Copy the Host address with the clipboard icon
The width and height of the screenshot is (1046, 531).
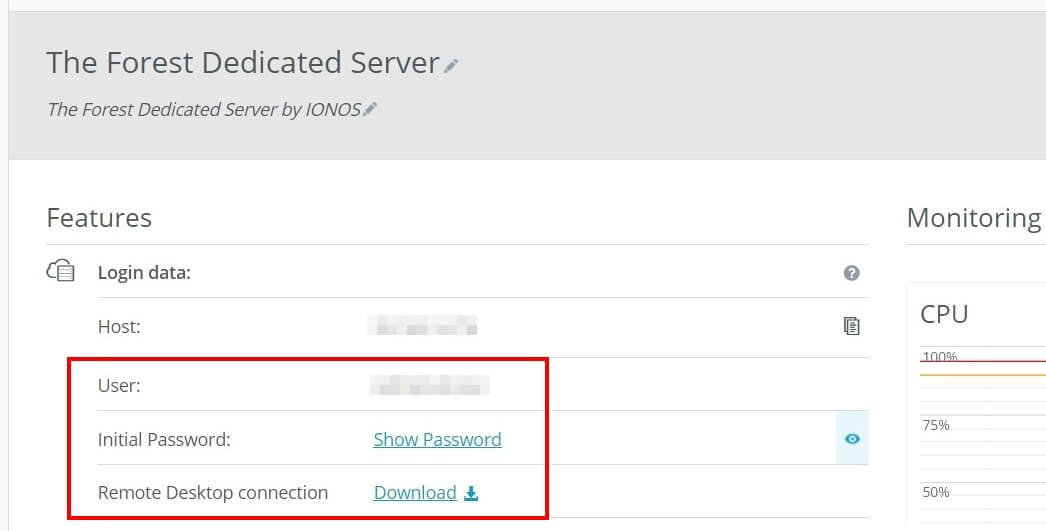pyautogui.click(x=852, y=326)
